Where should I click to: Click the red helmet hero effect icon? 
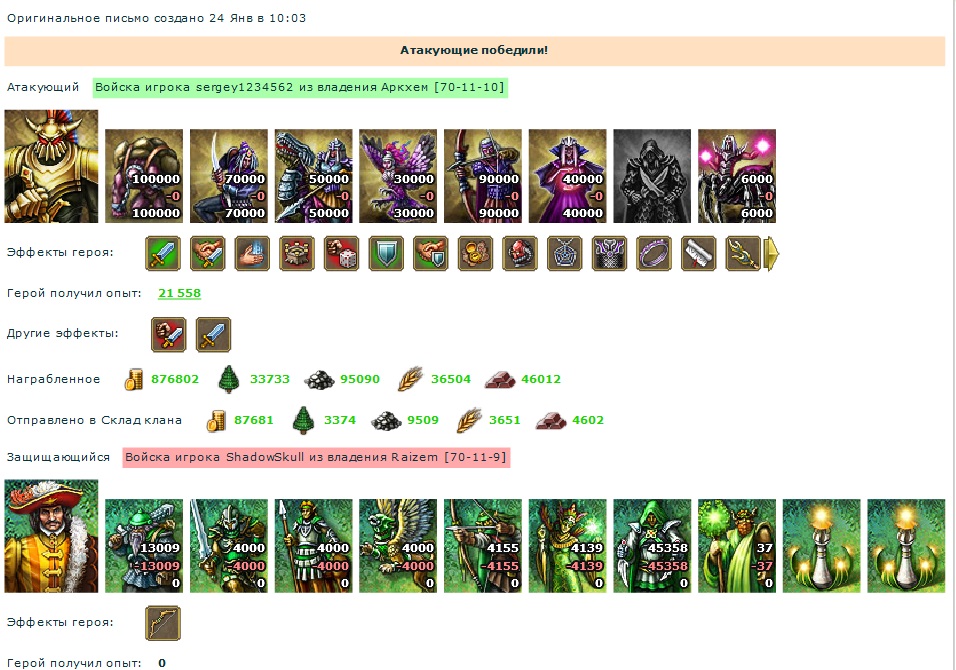[x=520, y=253]
